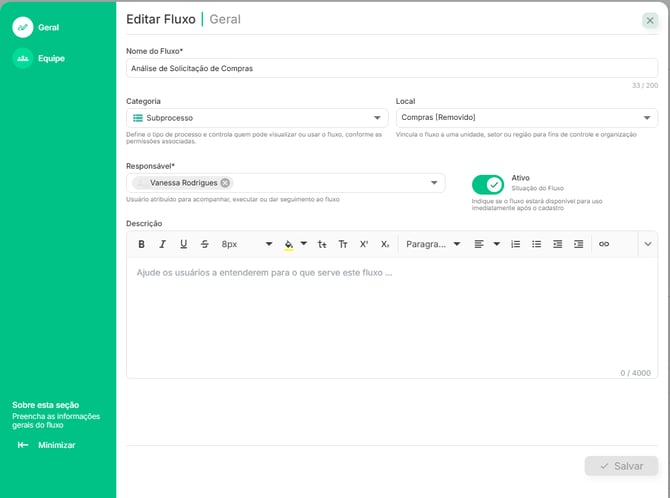Remove Vanessa Rodrigues from Responsável

(225, 183)
